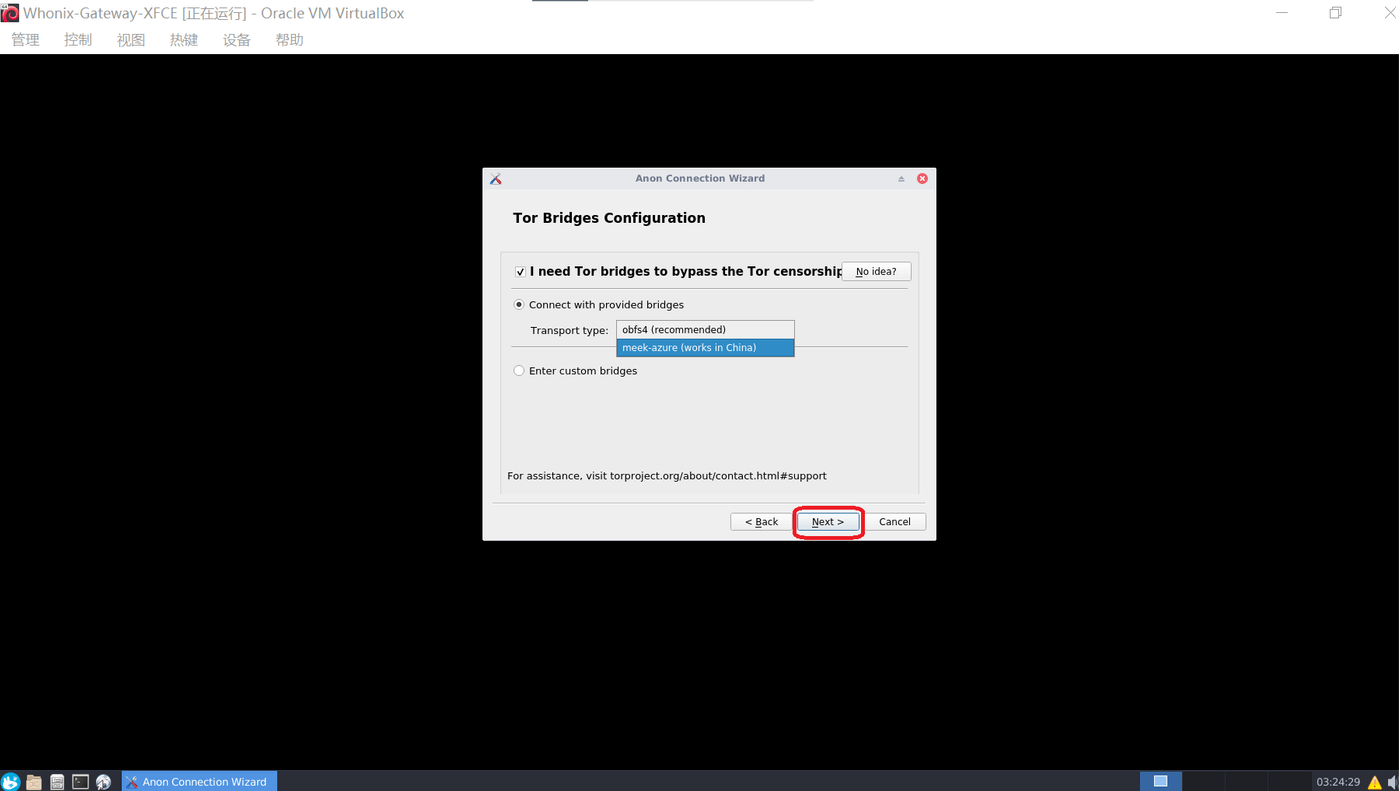Open the 控制 menu

(78, 40)
